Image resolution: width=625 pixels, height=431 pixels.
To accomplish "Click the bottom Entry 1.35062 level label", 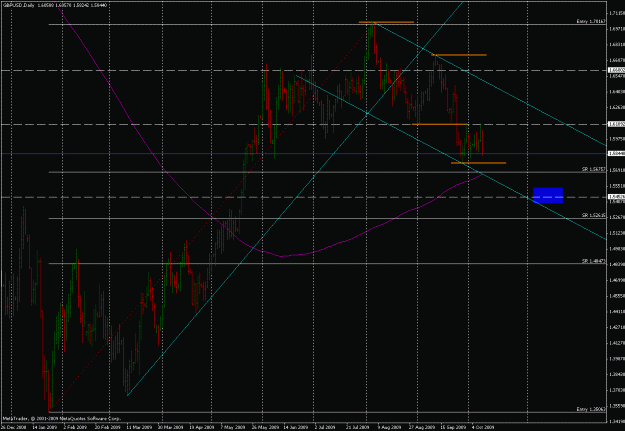I will [591, 409].
